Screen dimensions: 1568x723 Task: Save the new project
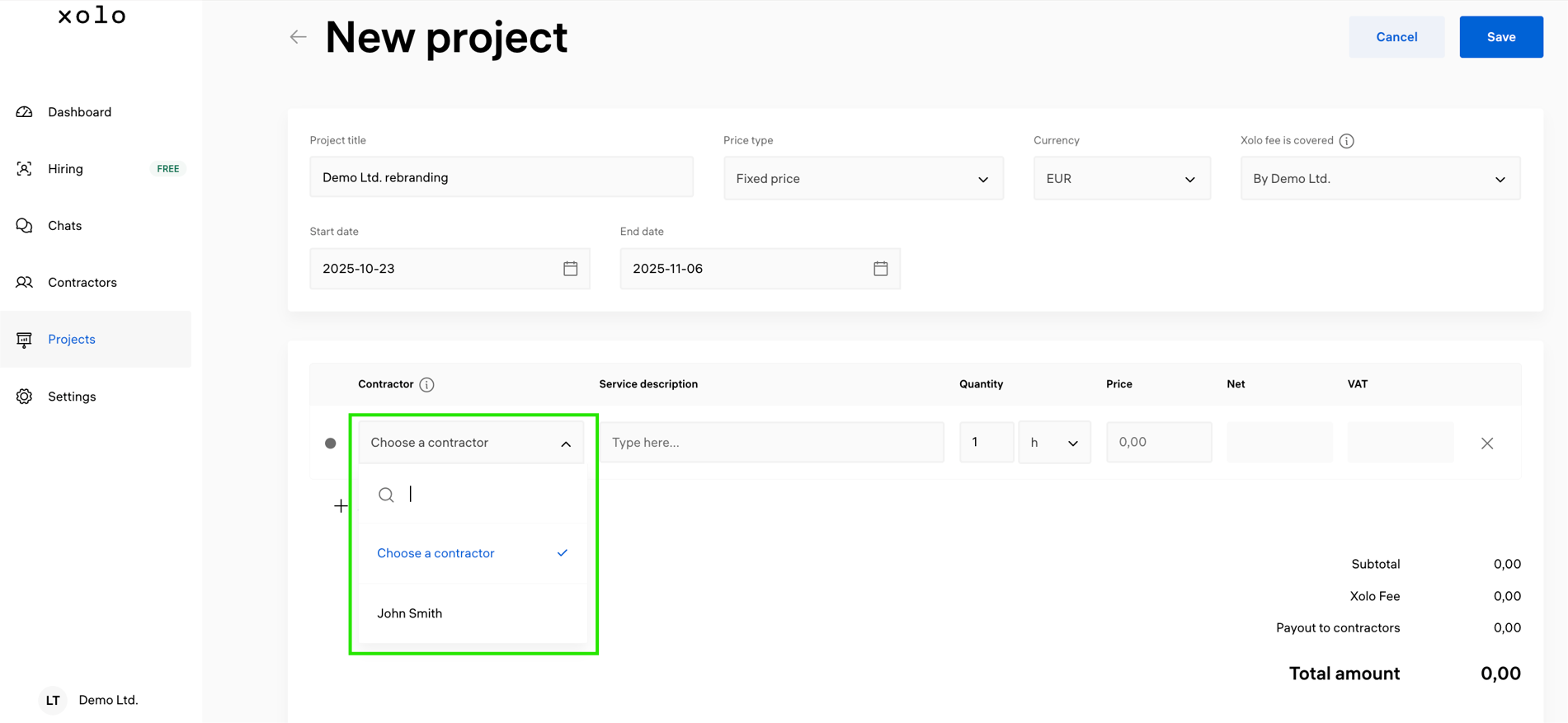pos(1500,37)
